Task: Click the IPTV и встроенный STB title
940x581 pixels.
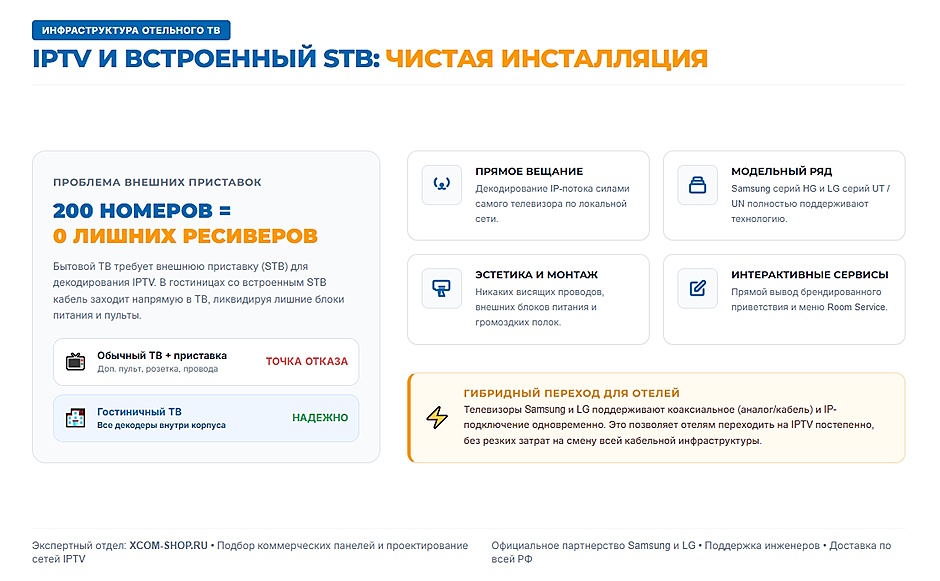Action: (x=206, y=59)
